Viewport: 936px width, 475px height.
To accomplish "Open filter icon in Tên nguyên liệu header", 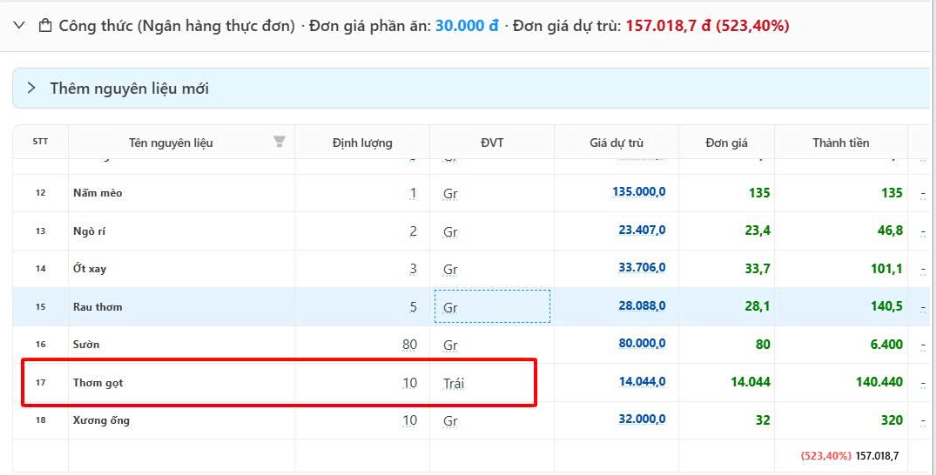I will coord(279,141).
